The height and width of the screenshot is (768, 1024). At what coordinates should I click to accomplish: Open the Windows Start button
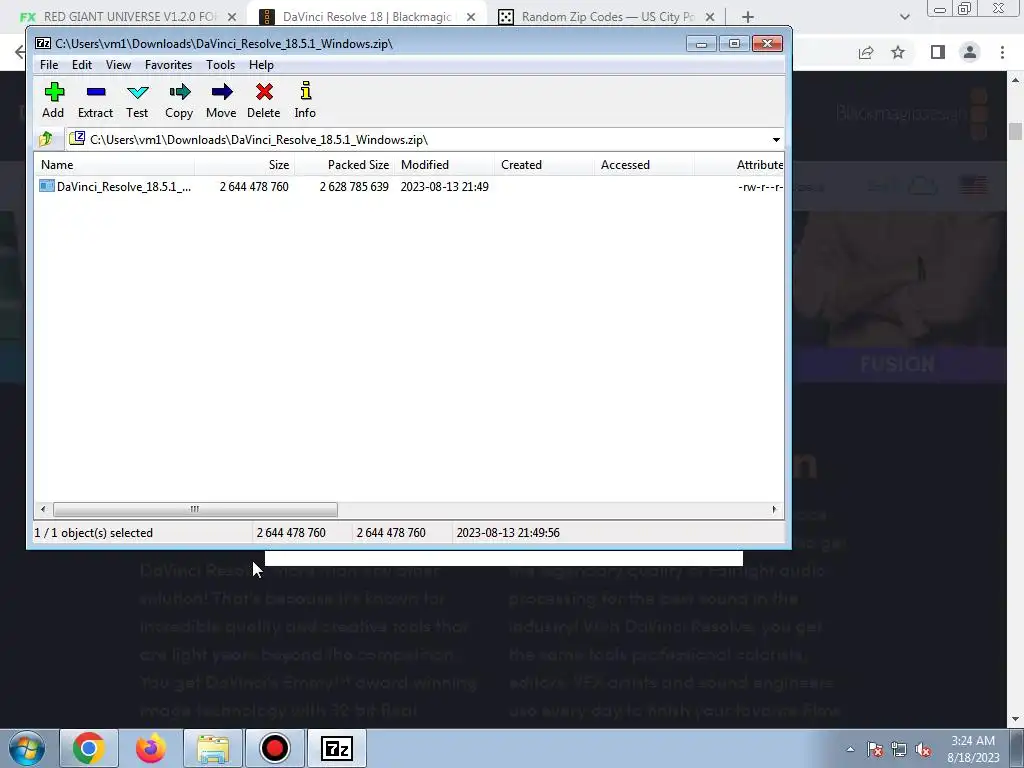(27, 748)
